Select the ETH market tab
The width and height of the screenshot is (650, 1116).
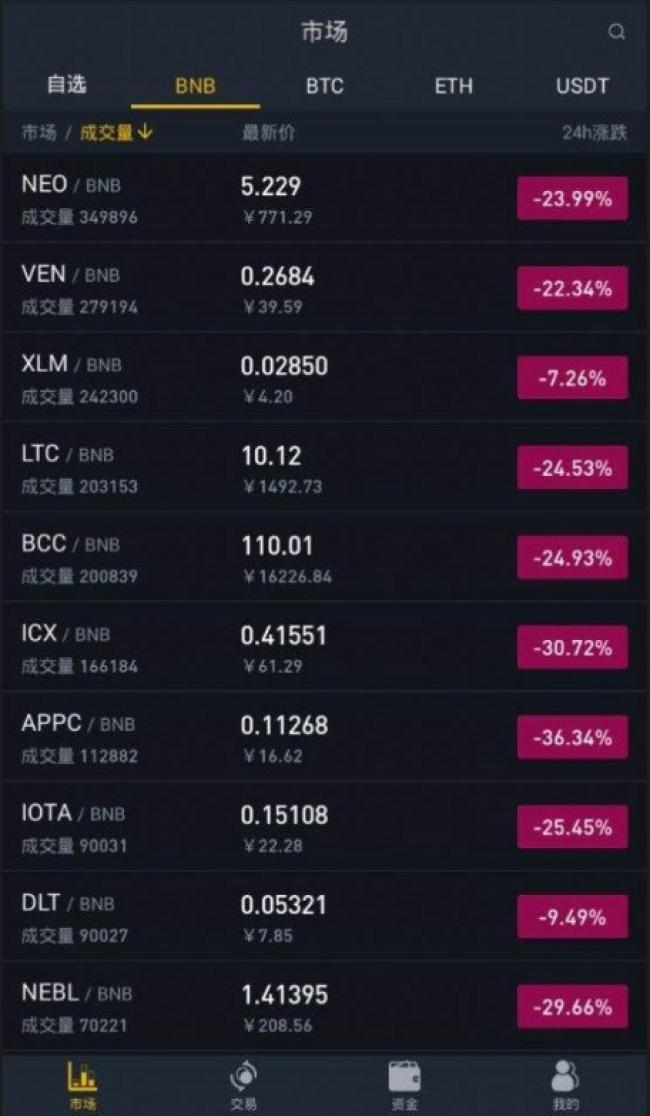(x=453, y=86)
